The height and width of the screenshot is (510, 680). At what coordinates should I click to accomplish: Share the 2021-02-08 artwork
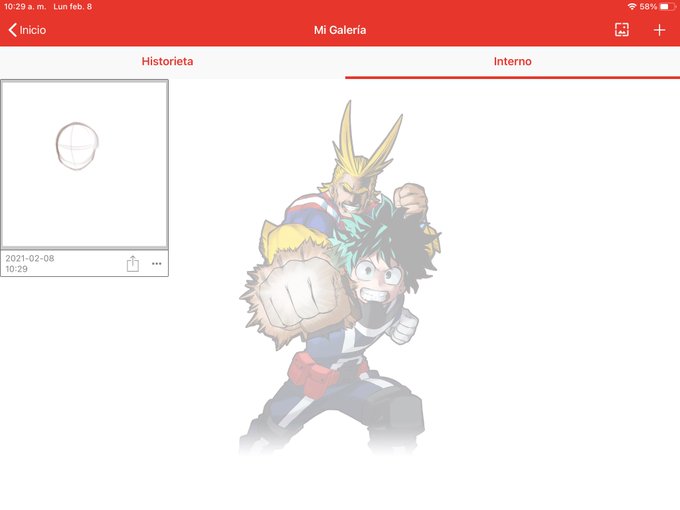[133, 264]
